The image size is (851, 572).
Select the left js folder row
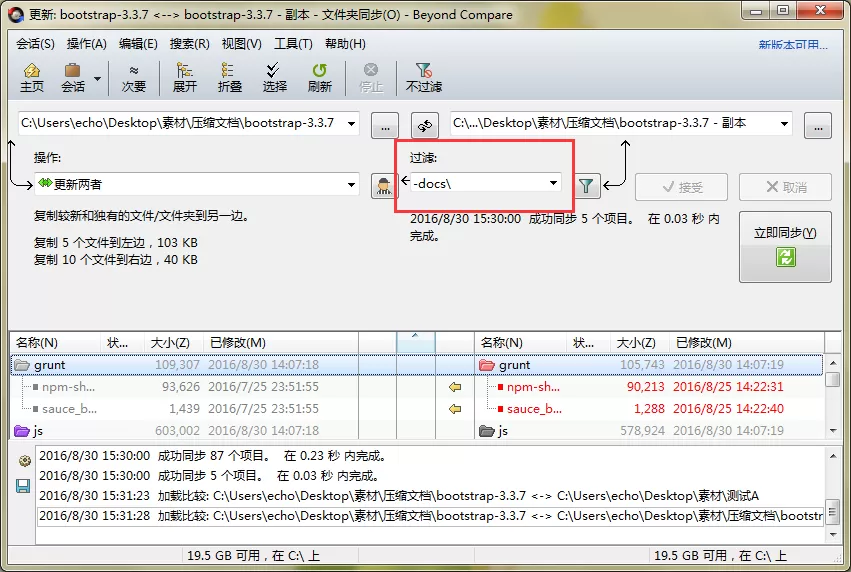tap(185, 430)
